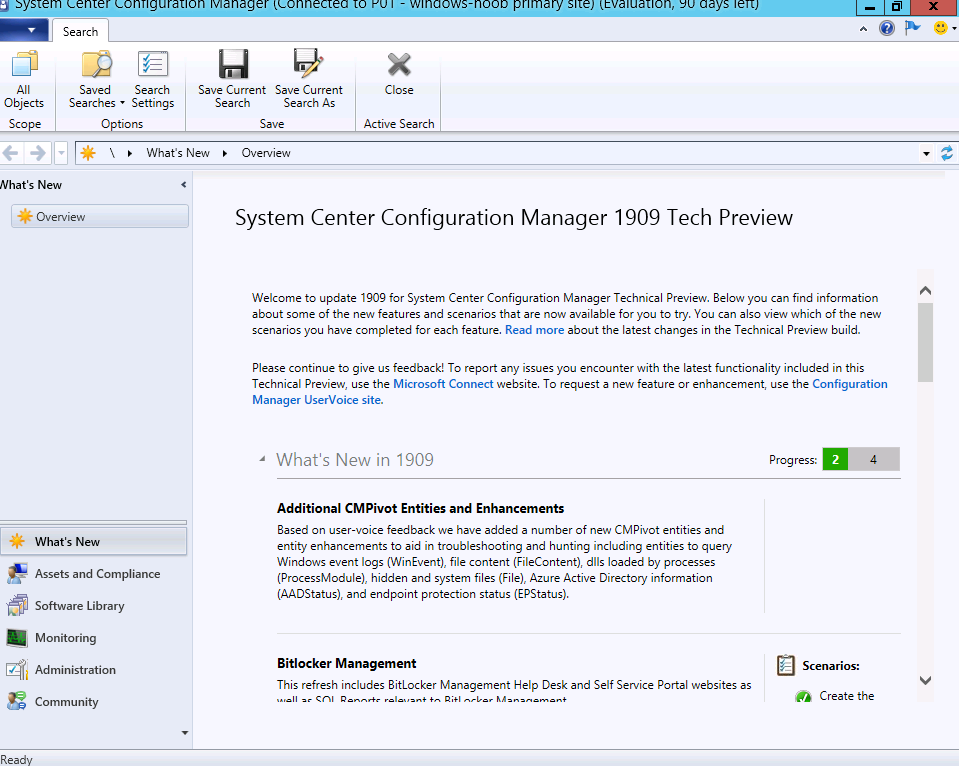Switch to Assets and Compliance workspace
The image size is (959, 766).
coord(94,574)
